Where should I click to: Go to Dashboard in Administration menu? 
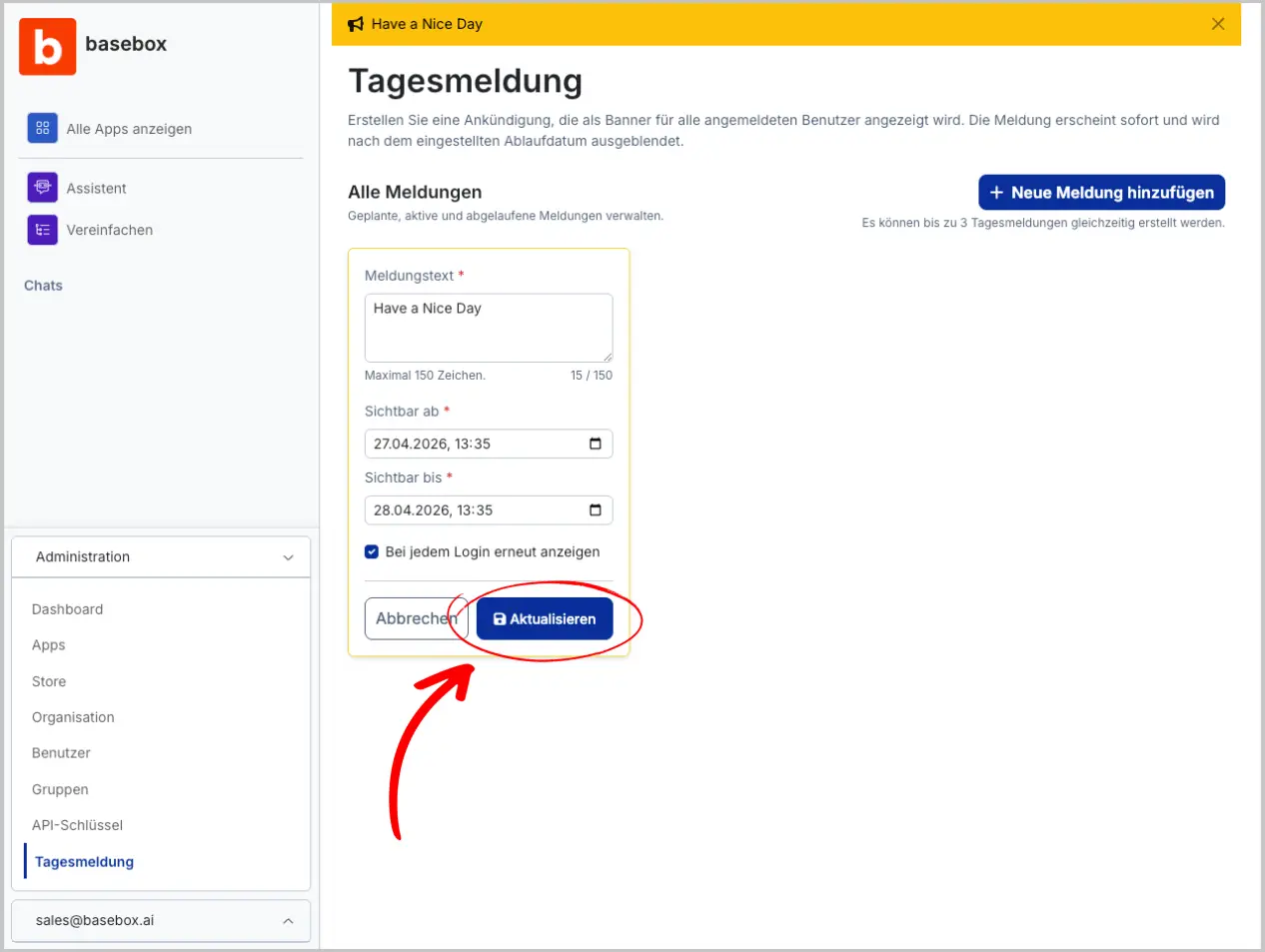tap(67, 609)
